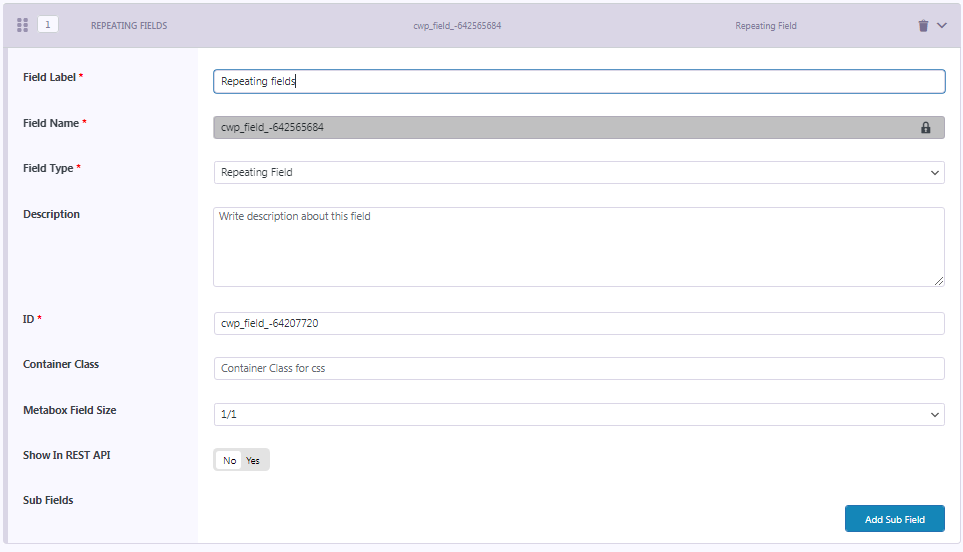Collapse the field panel with the chevron
The width and height of the screenshot is (963, 552).
(x=941, y=26)
